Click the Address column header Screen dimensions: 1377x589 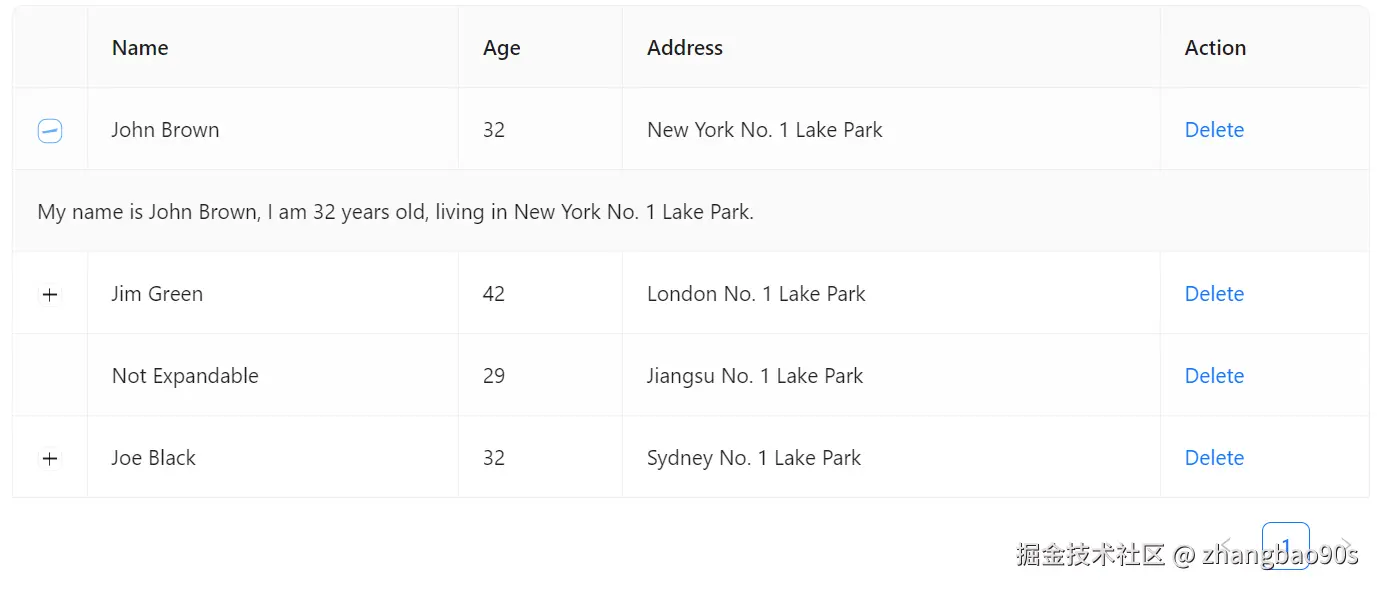click(x=685, y=48)
